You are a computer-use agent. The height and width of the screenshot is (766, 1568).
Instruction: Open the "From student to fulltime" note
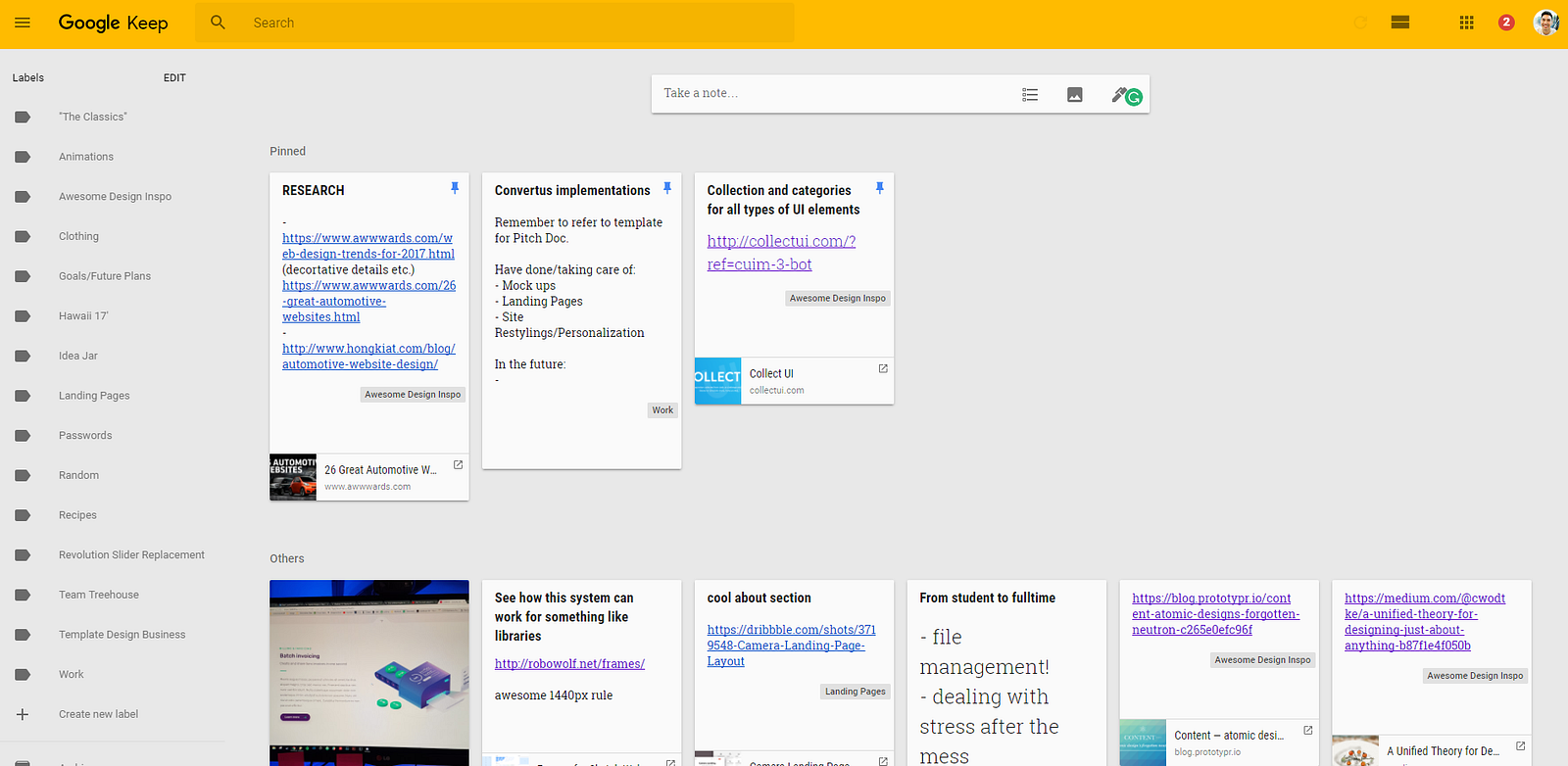pos(1007,673)
